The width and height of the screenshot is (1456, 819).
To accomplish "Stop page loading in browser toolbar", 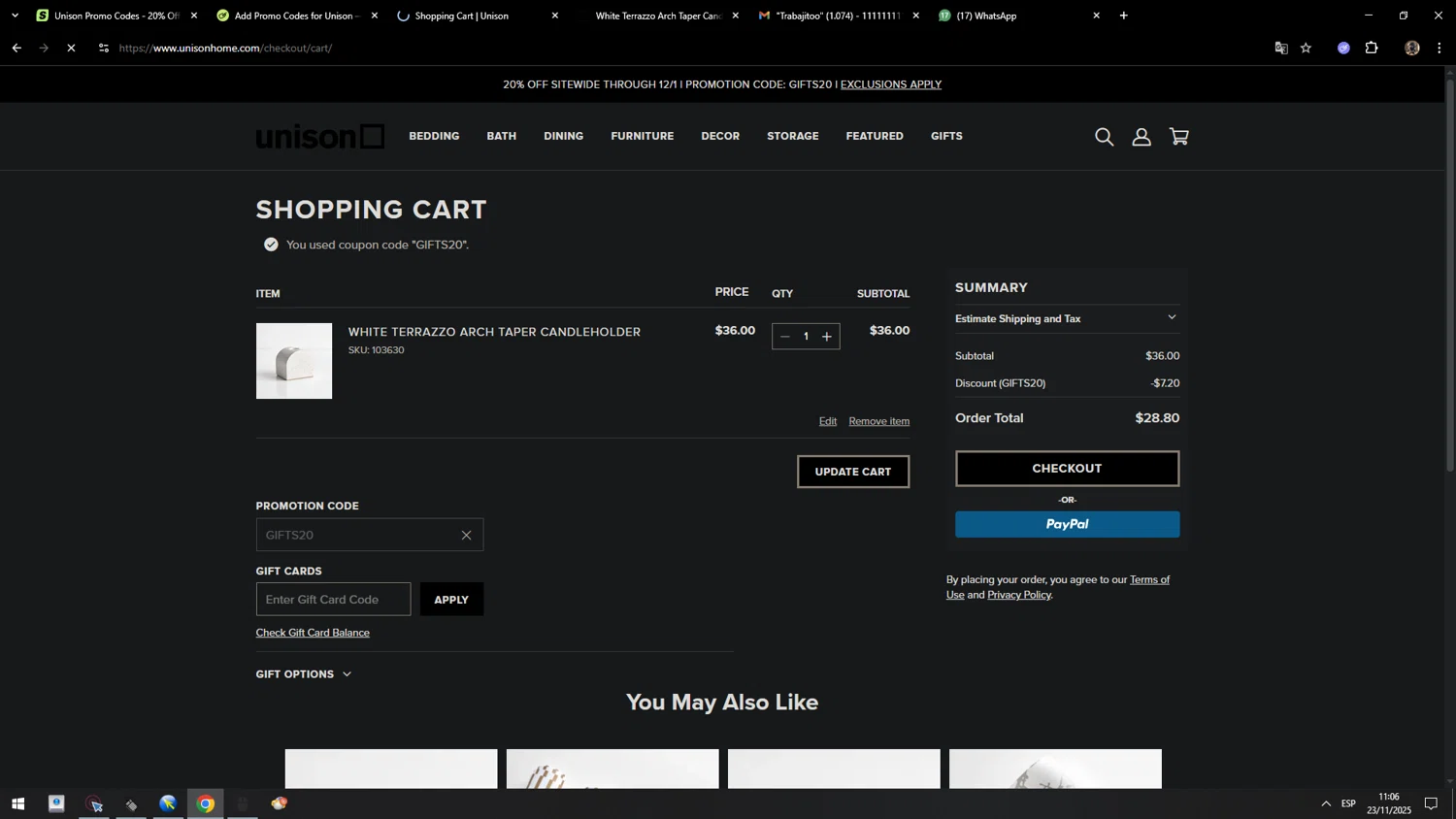I will [71, 48].
